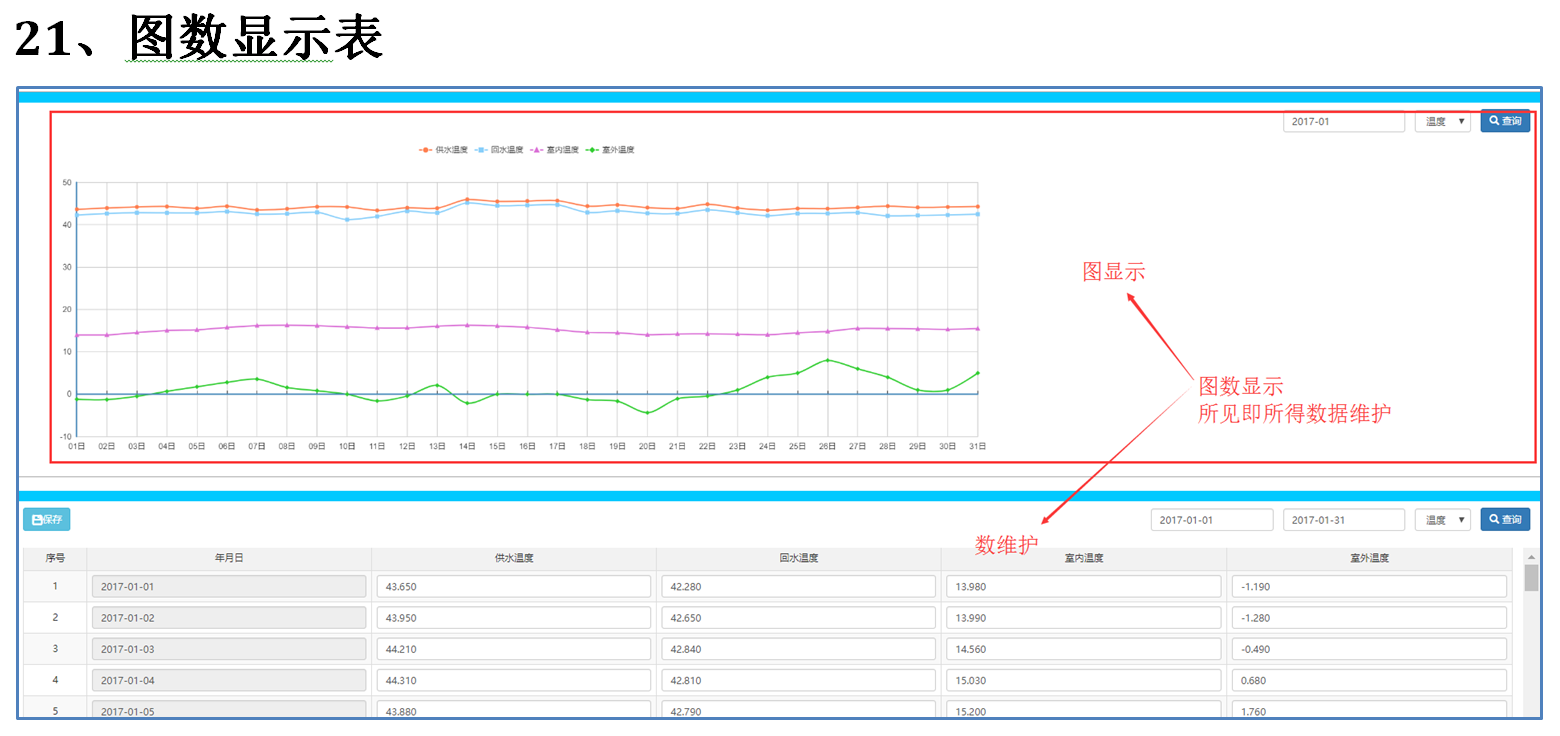Image resolution: width=1560 pixels, height=736 pixels.
Task: Click 供水温度 cell with value 43.650
Action: (514, 587)
